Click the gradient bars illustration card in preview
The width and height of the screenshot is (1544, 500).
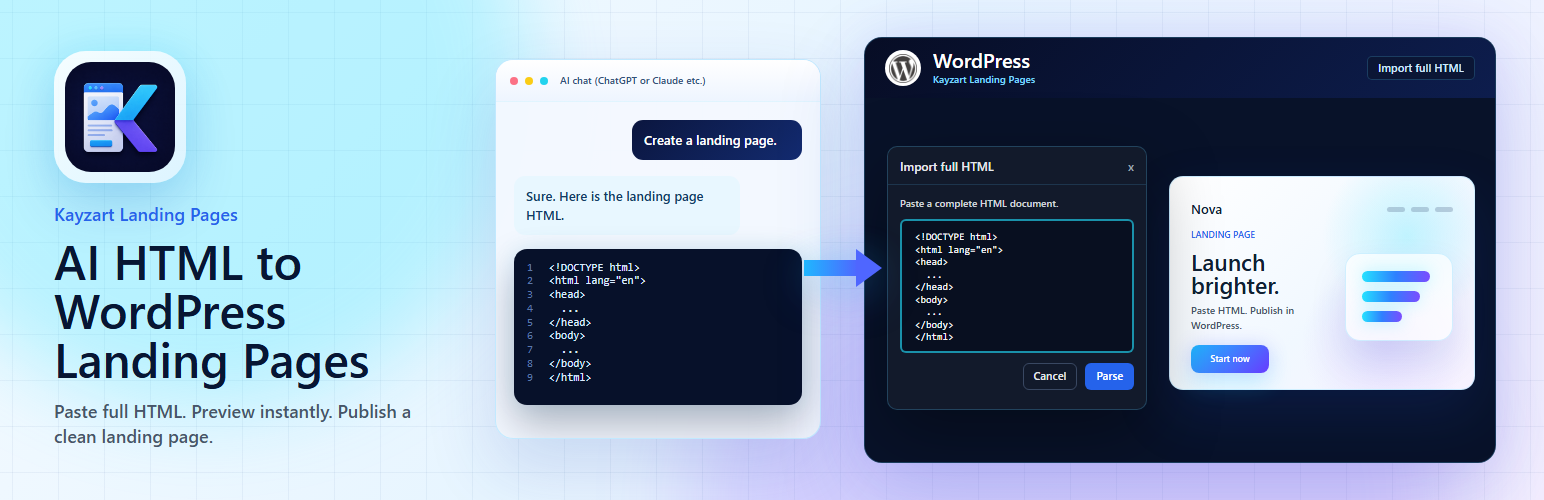pos(1398,297)
